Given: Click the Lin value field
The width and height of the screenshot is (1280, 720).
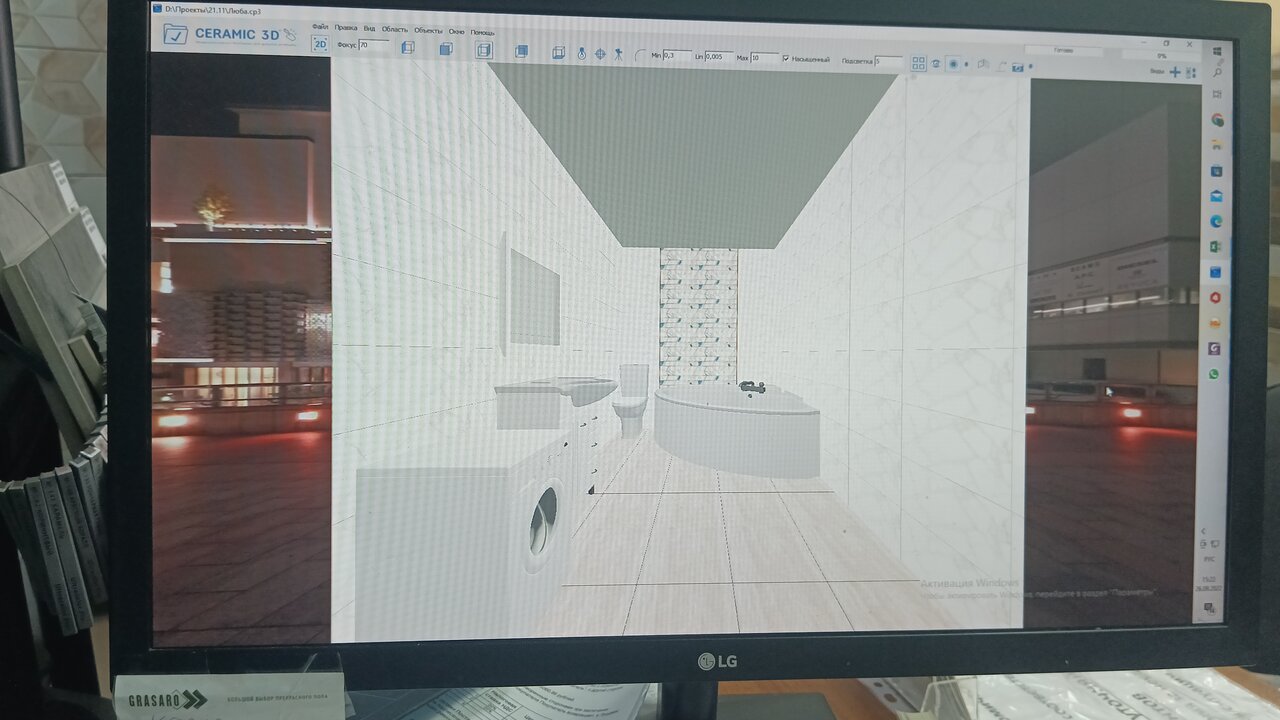Looking at the screenshot, I should coord(719,57).
